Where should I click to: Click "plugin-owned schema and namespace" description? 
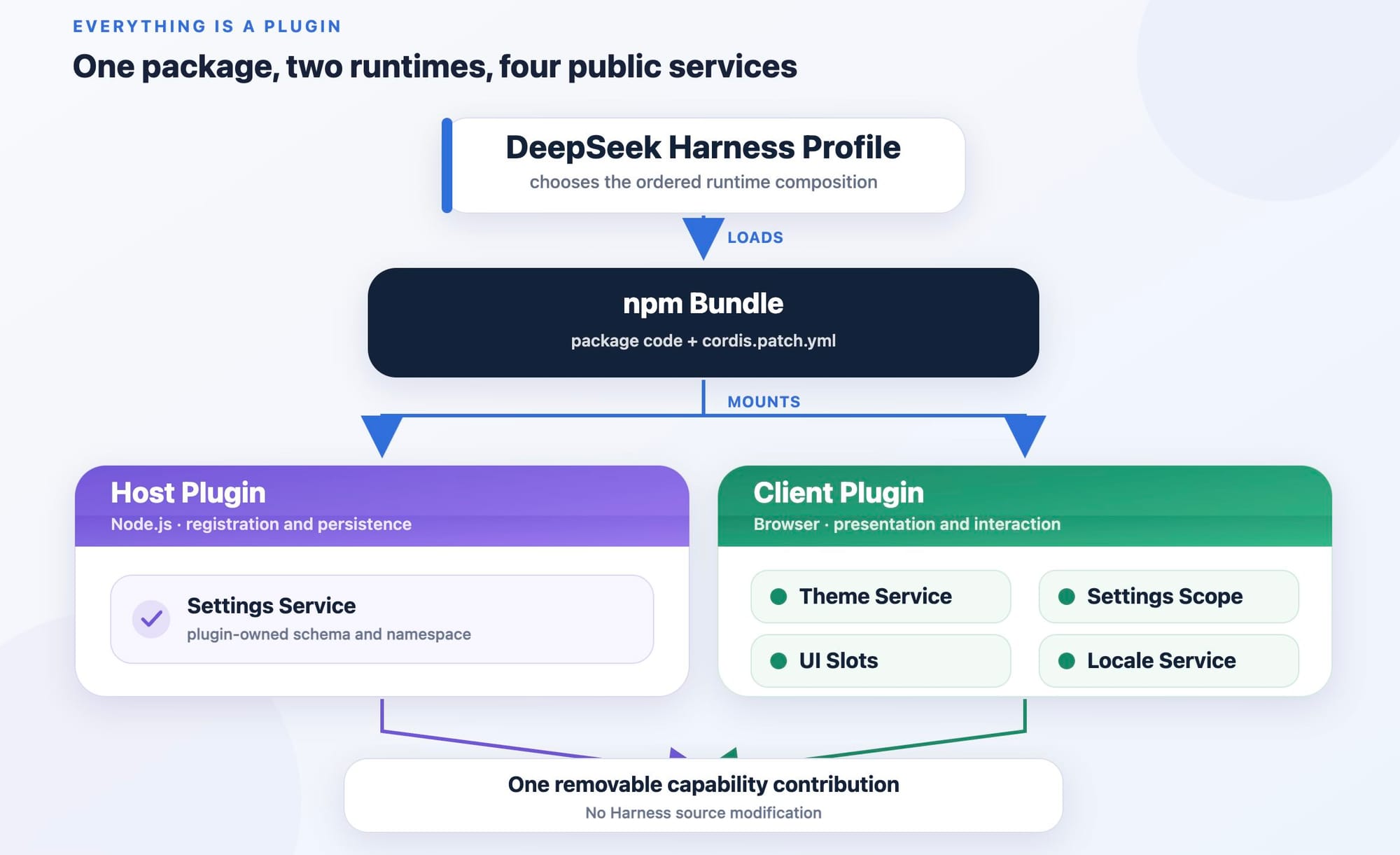pyautogui.click(x=329, y=634)
